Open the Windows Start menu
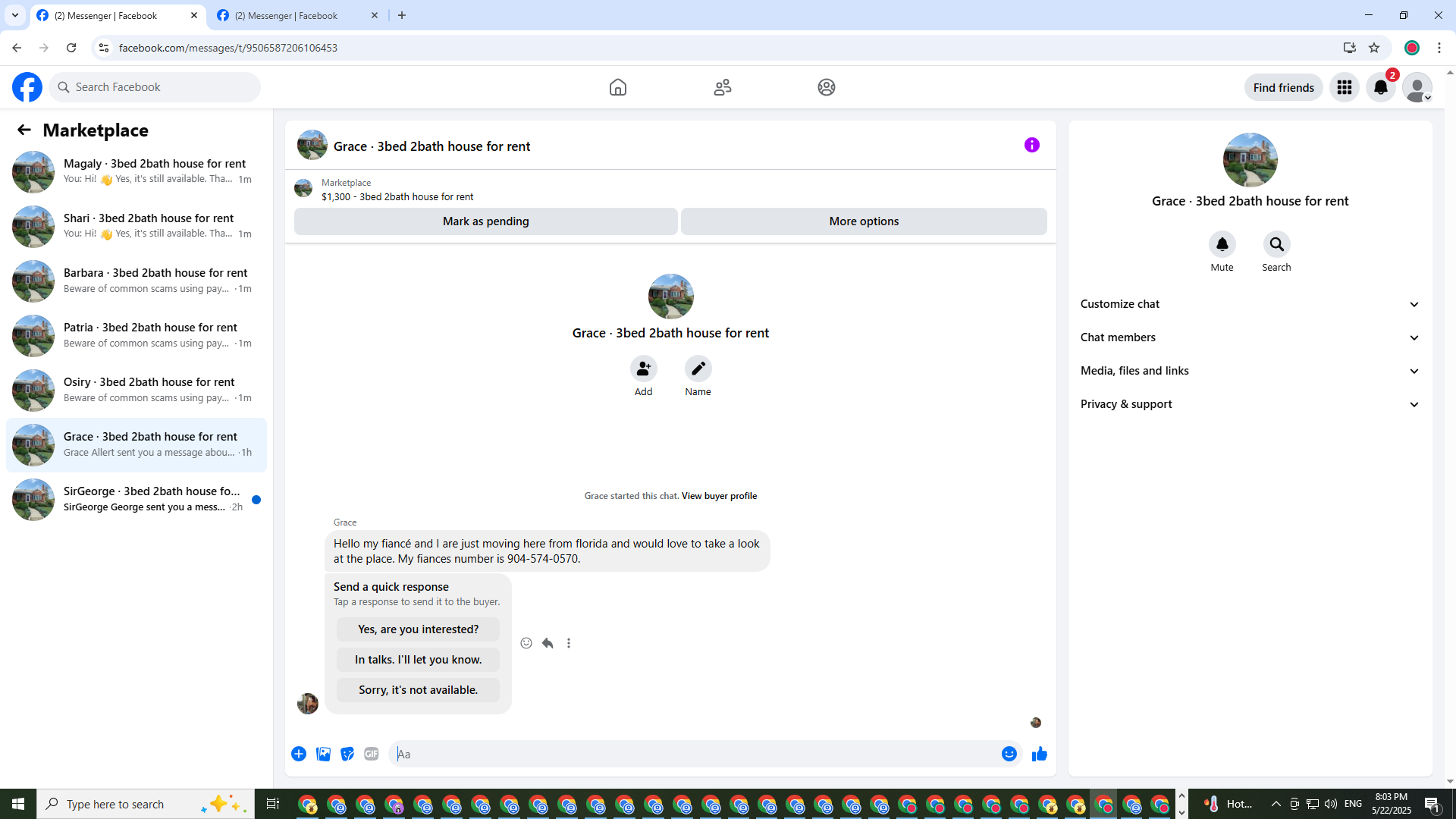 pos(18,804)
